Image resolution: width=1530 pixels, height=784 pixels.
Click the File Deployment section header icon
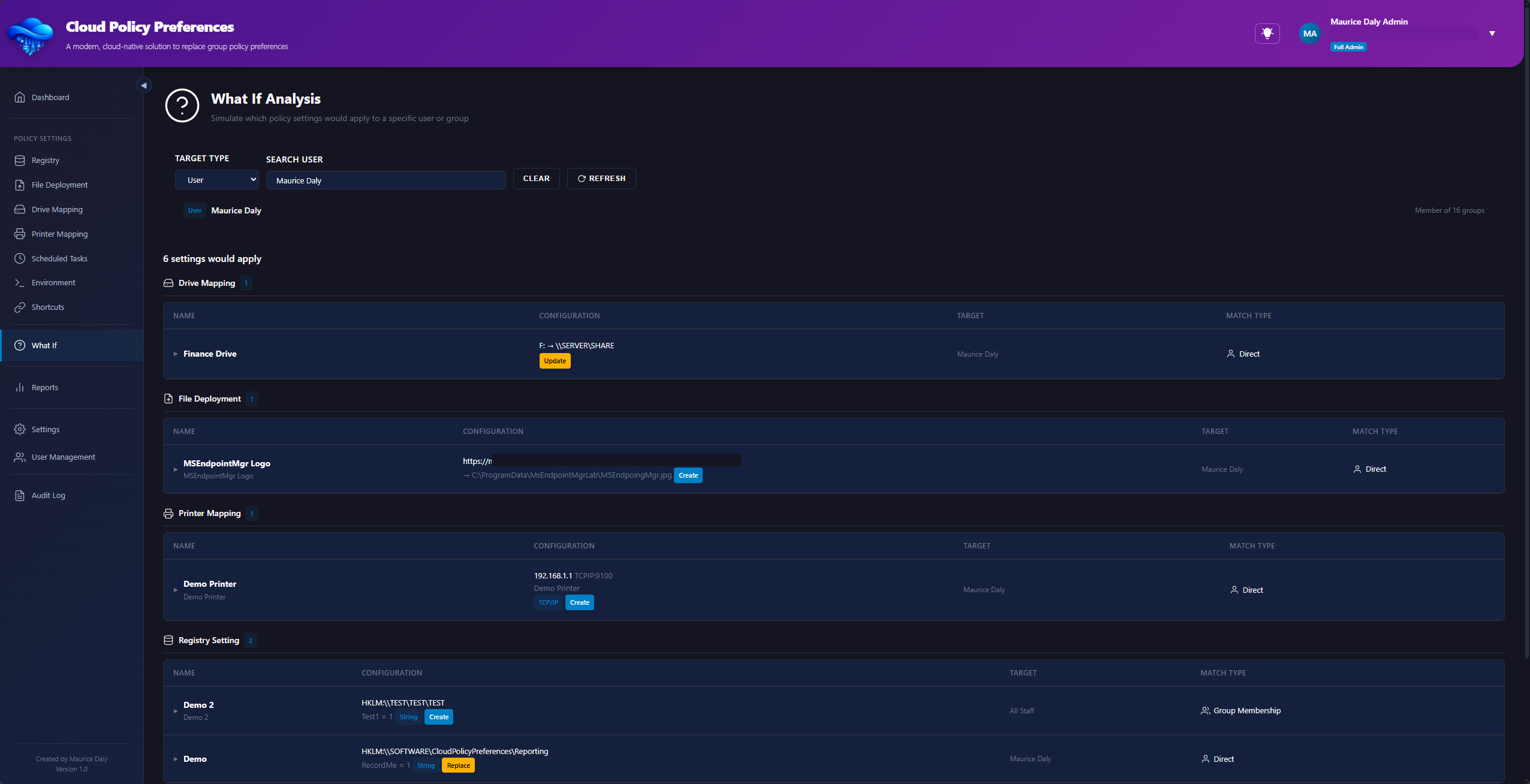coord(168,399)
